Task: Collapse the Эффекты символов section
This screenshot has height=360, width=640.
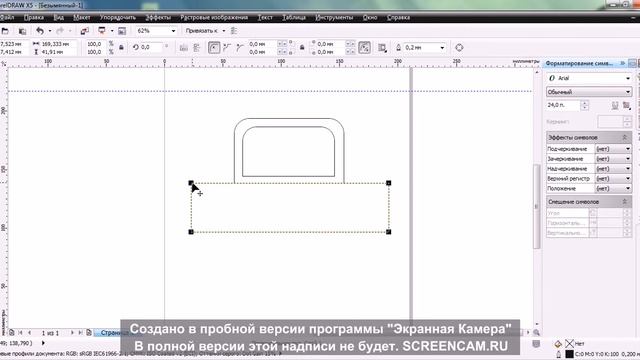Action: (x=624, y=138)
